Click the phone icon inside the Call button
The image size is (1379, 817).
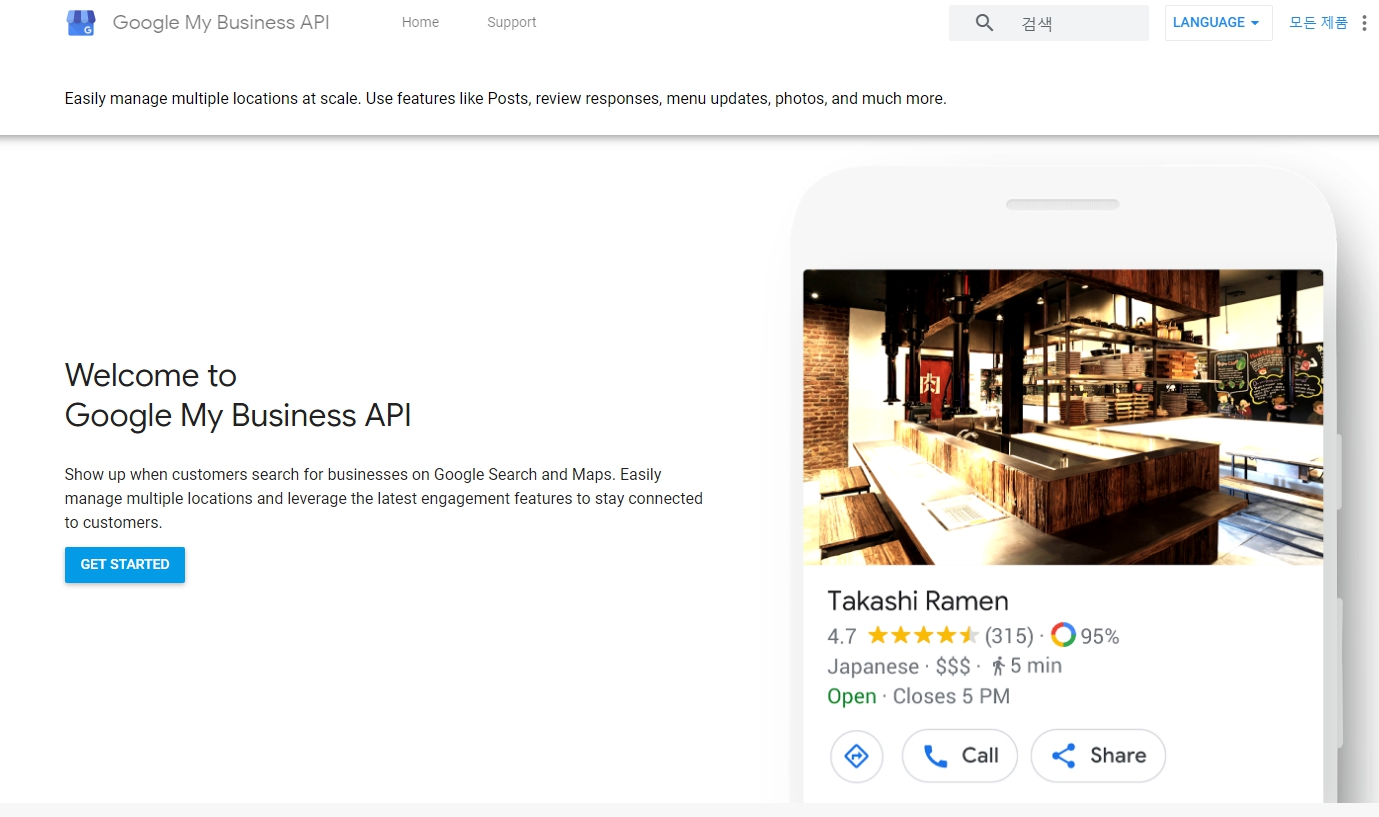click(934, 756)
